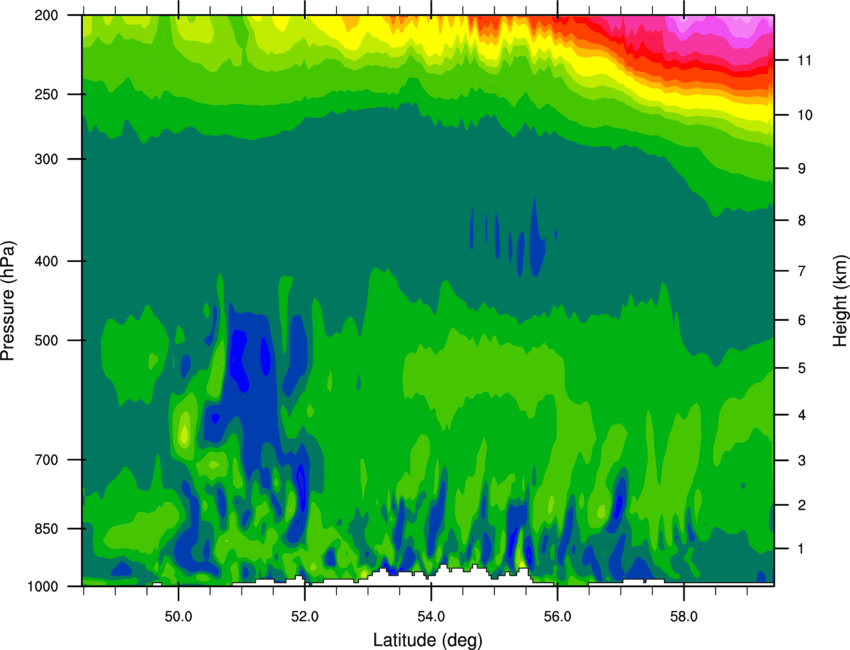Pick the 1 km height label
This screenshot has height=650, width=850.
click(802, 549)
